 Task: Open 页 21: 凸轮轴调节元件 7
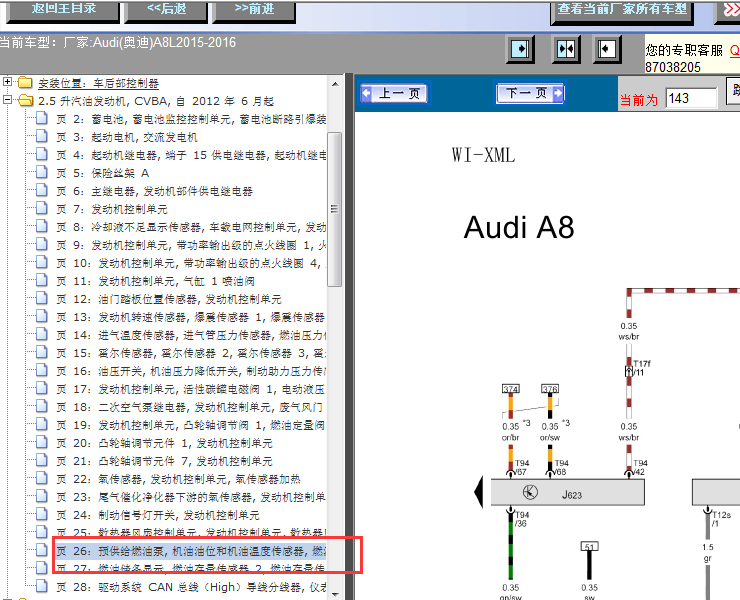coord(164,461)
